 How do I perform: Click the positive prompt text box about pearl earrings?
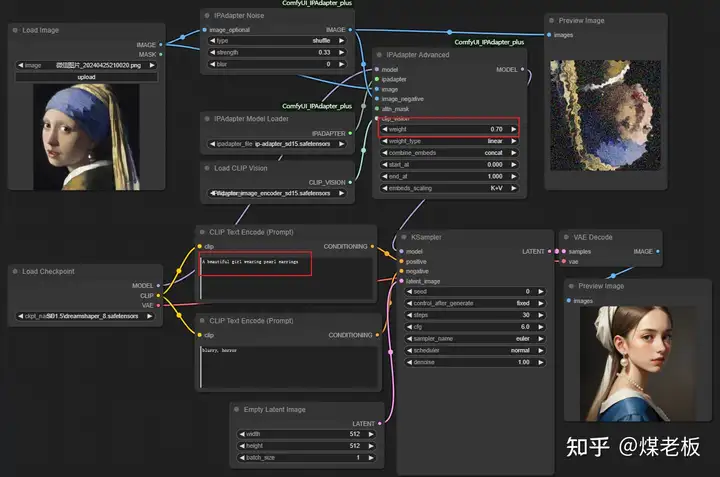tap(286, 277)
